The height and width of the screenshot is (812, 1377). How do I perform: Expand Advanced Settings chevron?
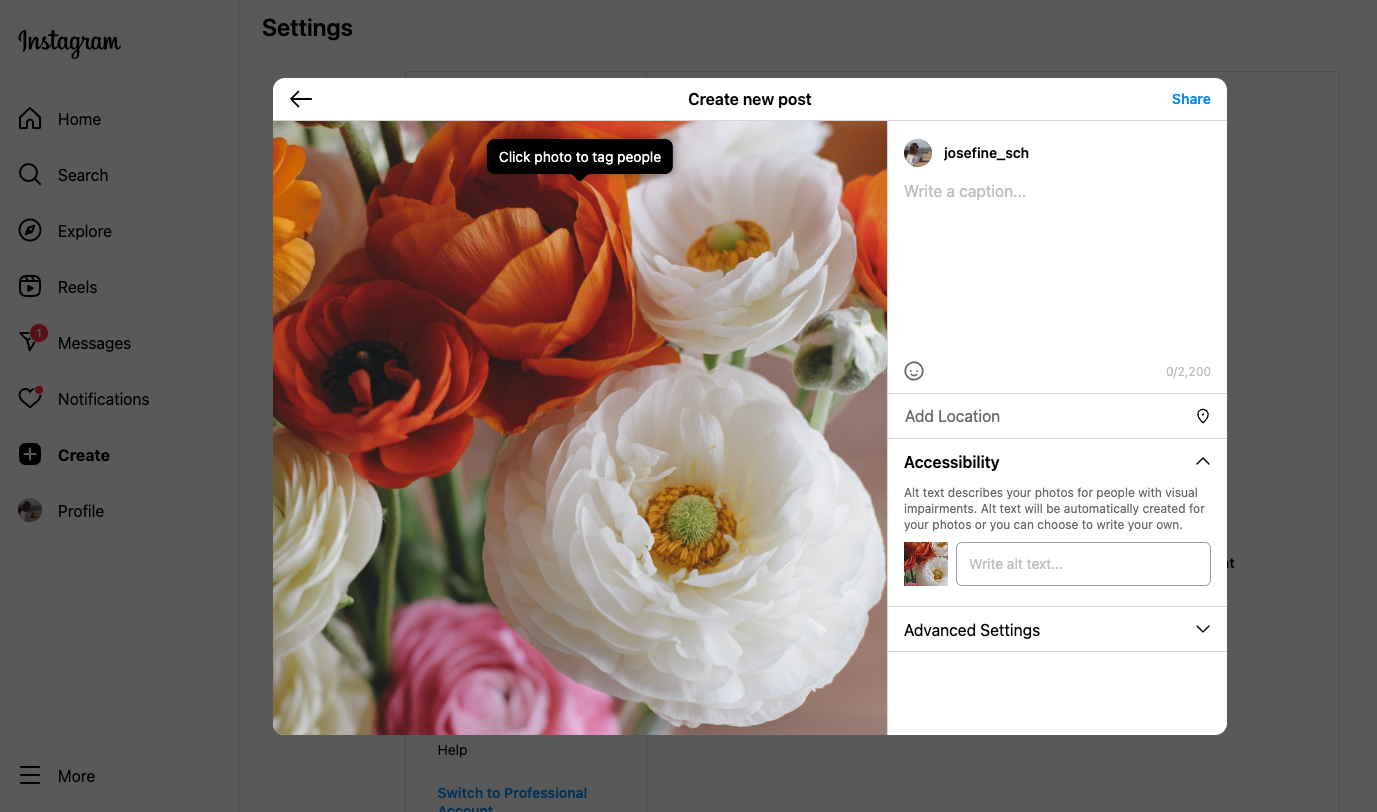[1203, 630]
